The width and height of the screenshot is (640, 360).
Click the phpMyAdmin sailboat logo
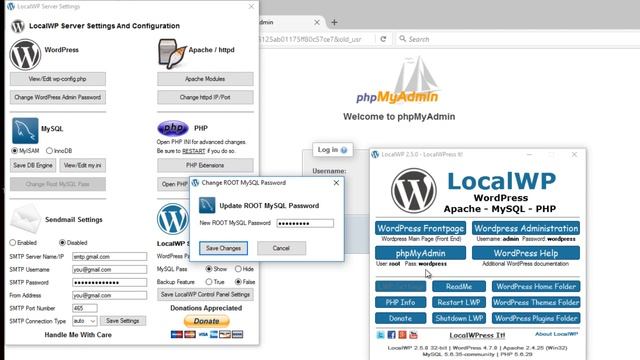coord(398,80)
